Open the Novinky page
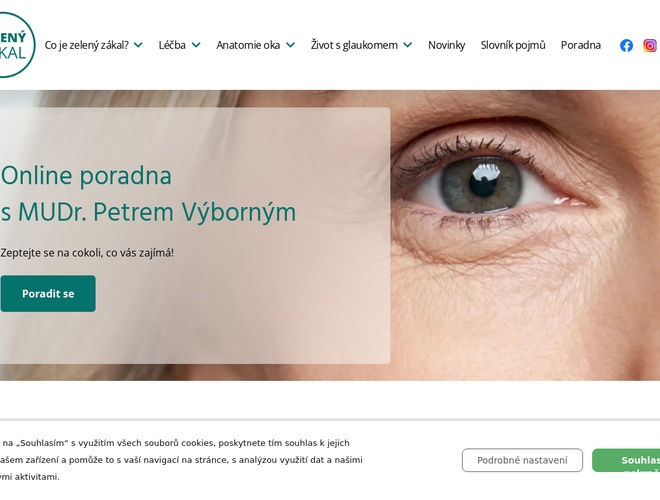Viewport: 660px width, 500px height. pyautogui.click(x=447, y=45)
